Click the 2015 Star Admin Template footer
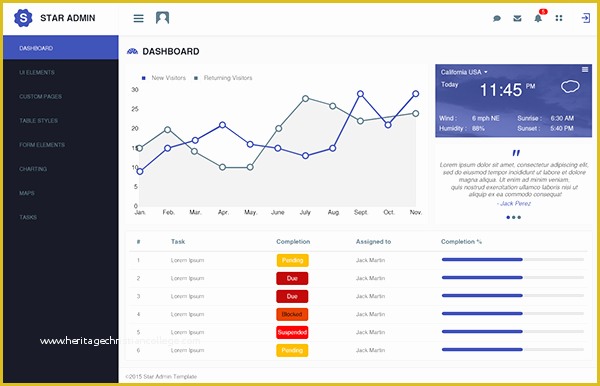 161,376
